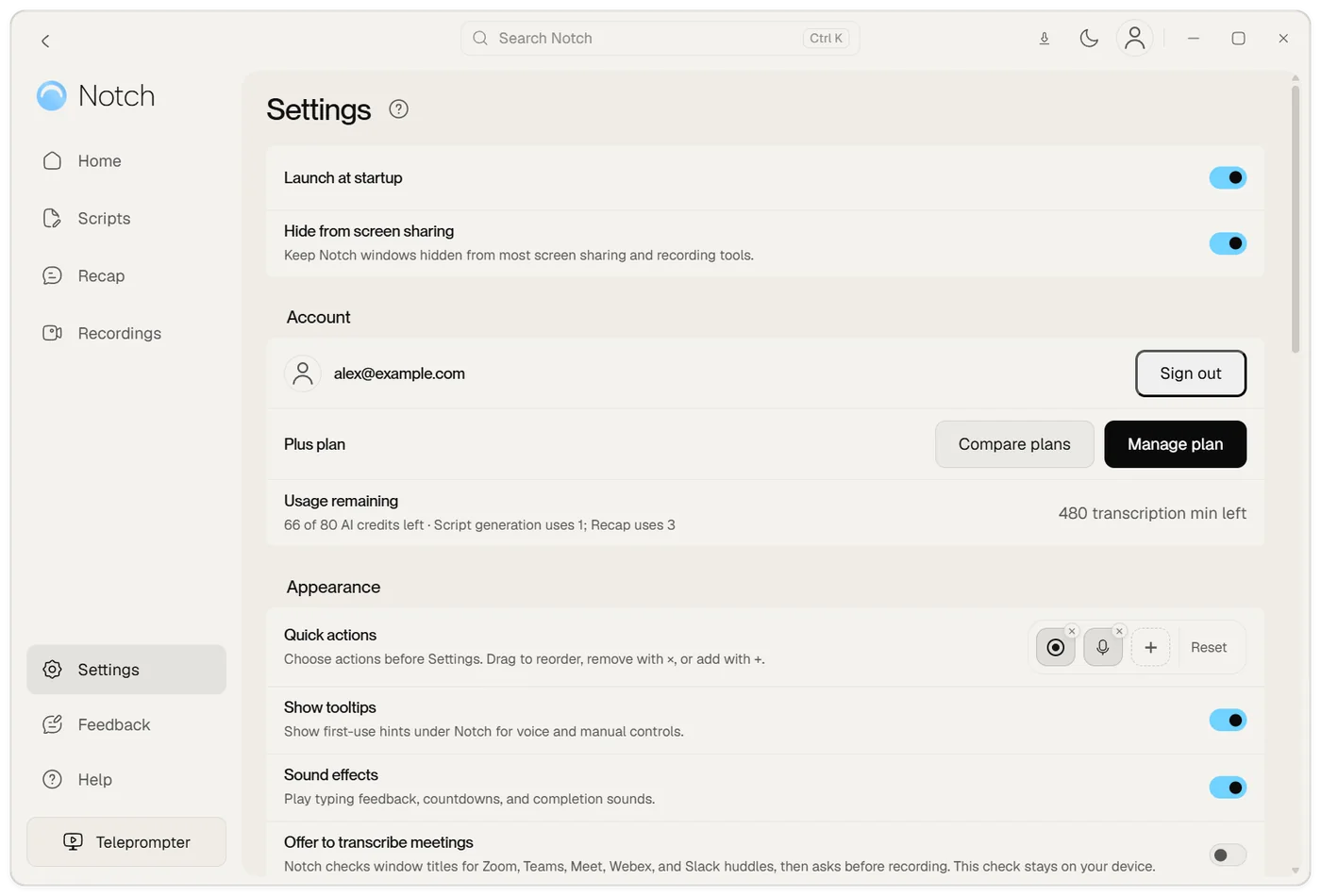
Task: Click the 66 of 80 AI credits text
Action: [354, 525]
